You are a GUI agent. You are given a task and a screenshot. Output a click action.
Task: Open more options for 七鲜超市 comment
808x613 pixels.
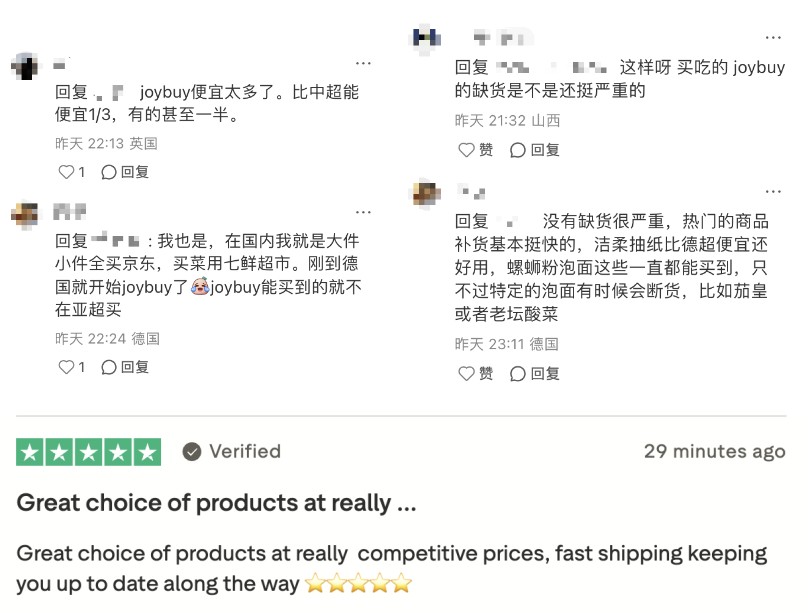click(363, 212)
